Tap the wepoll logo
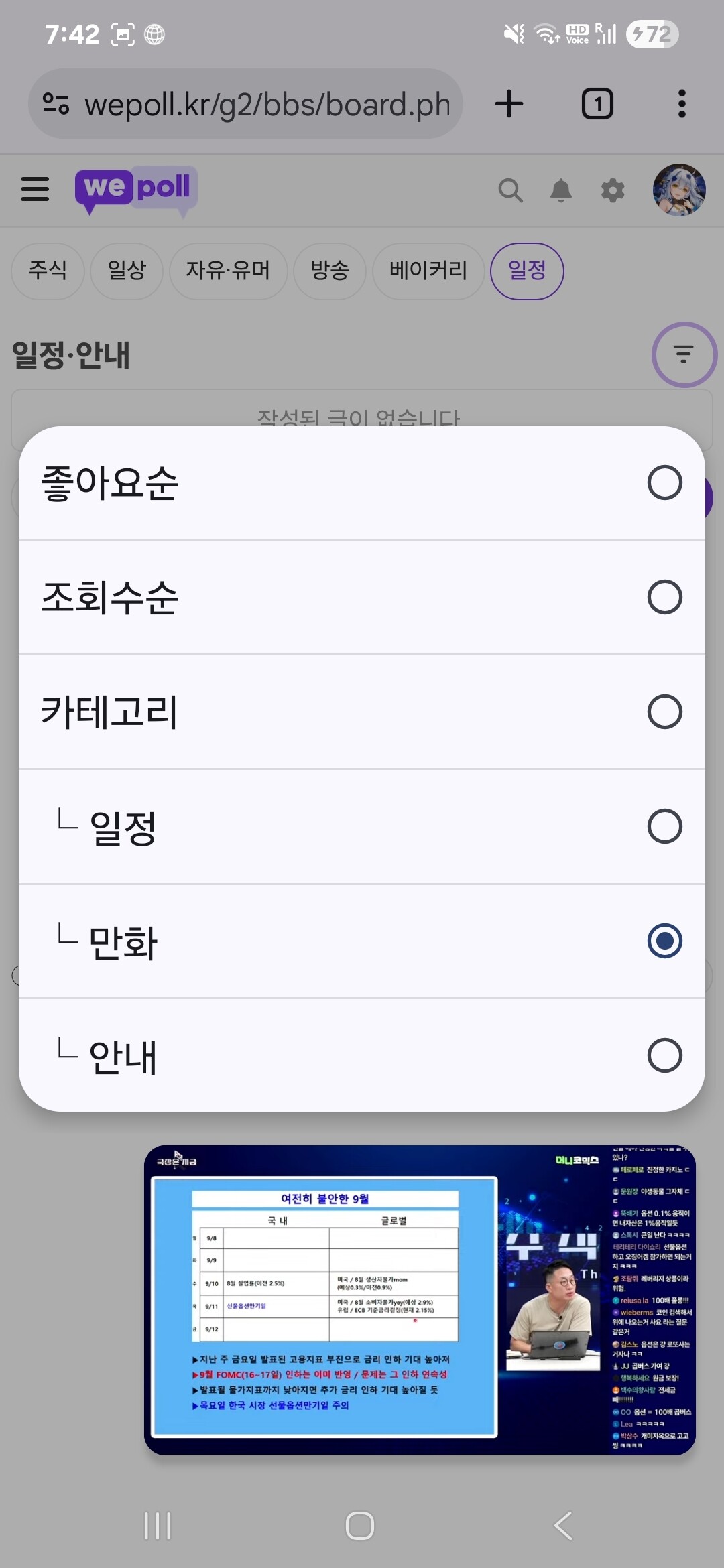The height and width of the screenshot is (1568, 724). [136, 190]
